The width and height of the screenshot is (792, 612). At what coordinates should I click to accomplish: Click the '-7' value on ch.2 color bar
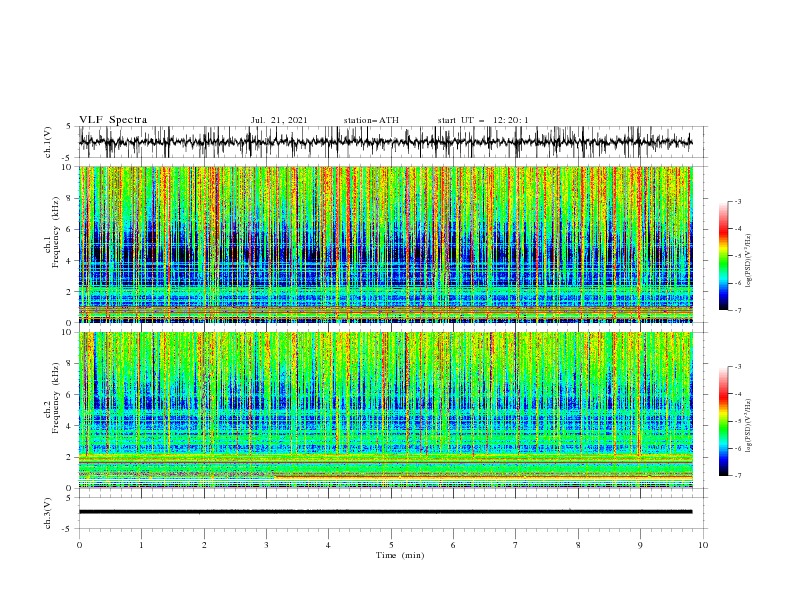pos(737,476)
